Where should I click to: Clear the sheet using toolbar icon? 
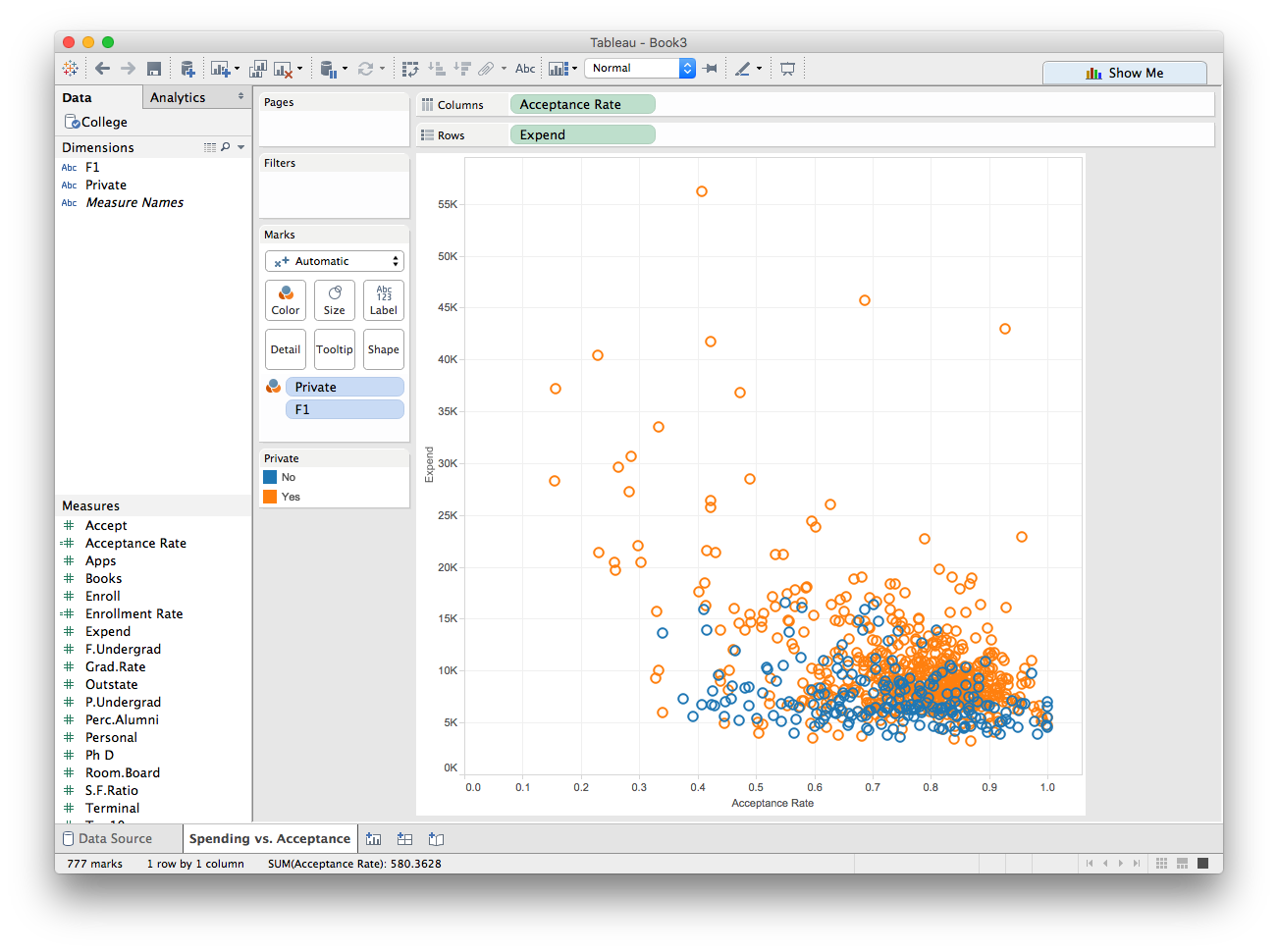coord(283,69)
